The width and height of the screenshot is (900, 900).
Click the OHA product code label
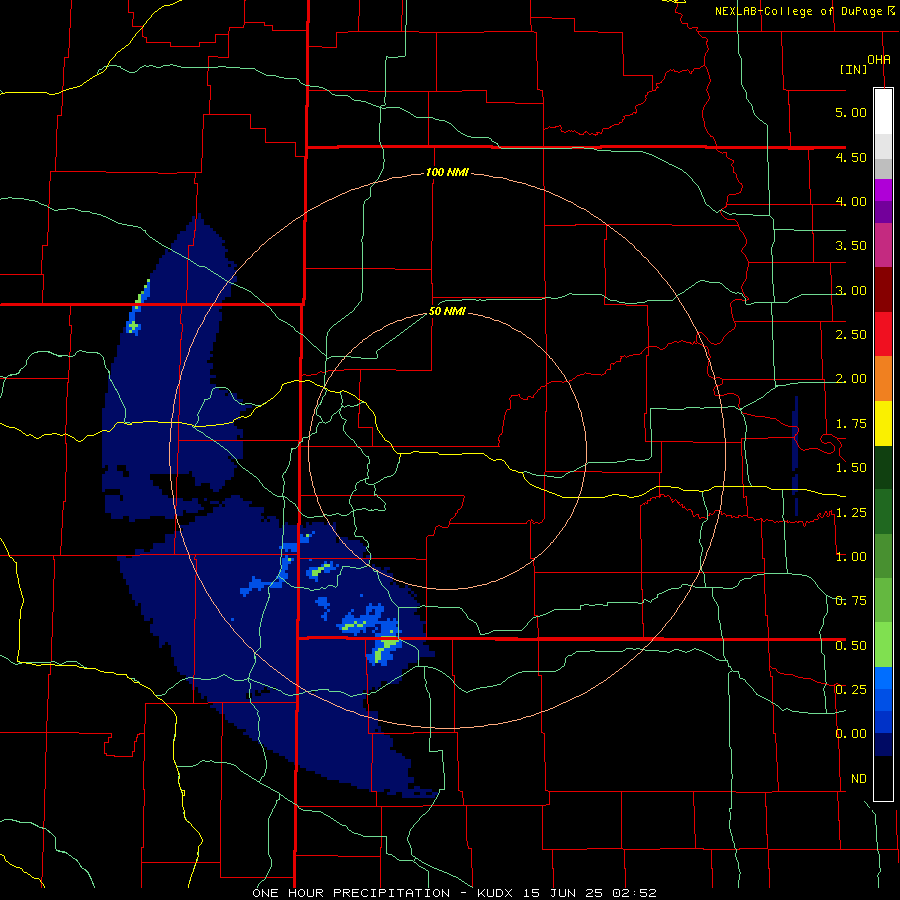(879, 59)
